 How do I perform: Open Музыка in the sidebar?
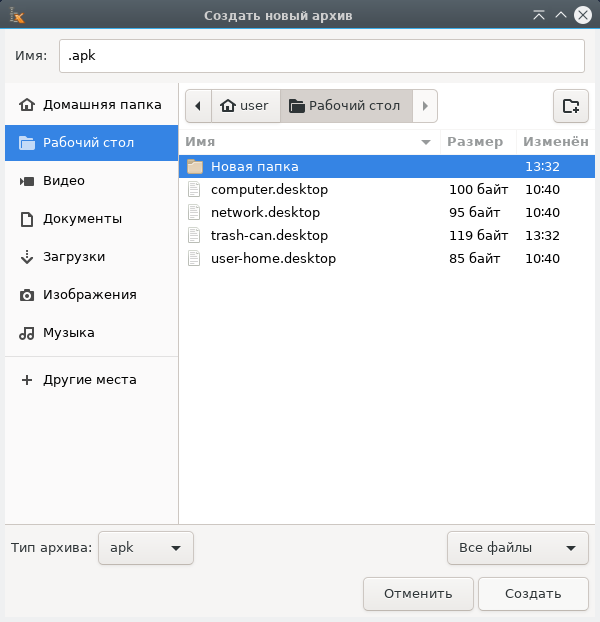(x=68, y=333)
